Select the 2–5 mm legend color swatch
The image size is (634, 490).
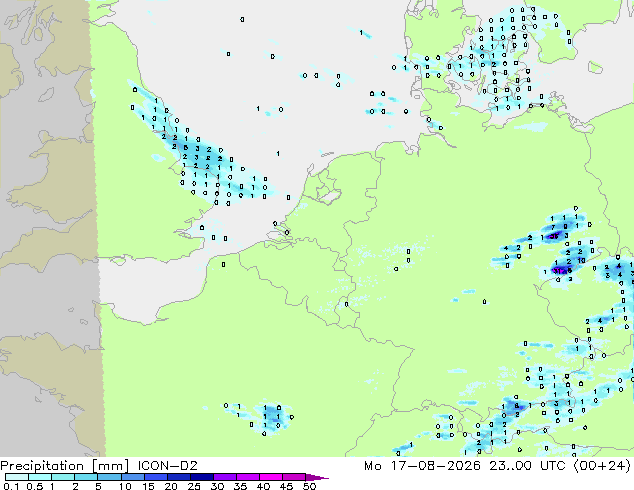coord(86,477)
